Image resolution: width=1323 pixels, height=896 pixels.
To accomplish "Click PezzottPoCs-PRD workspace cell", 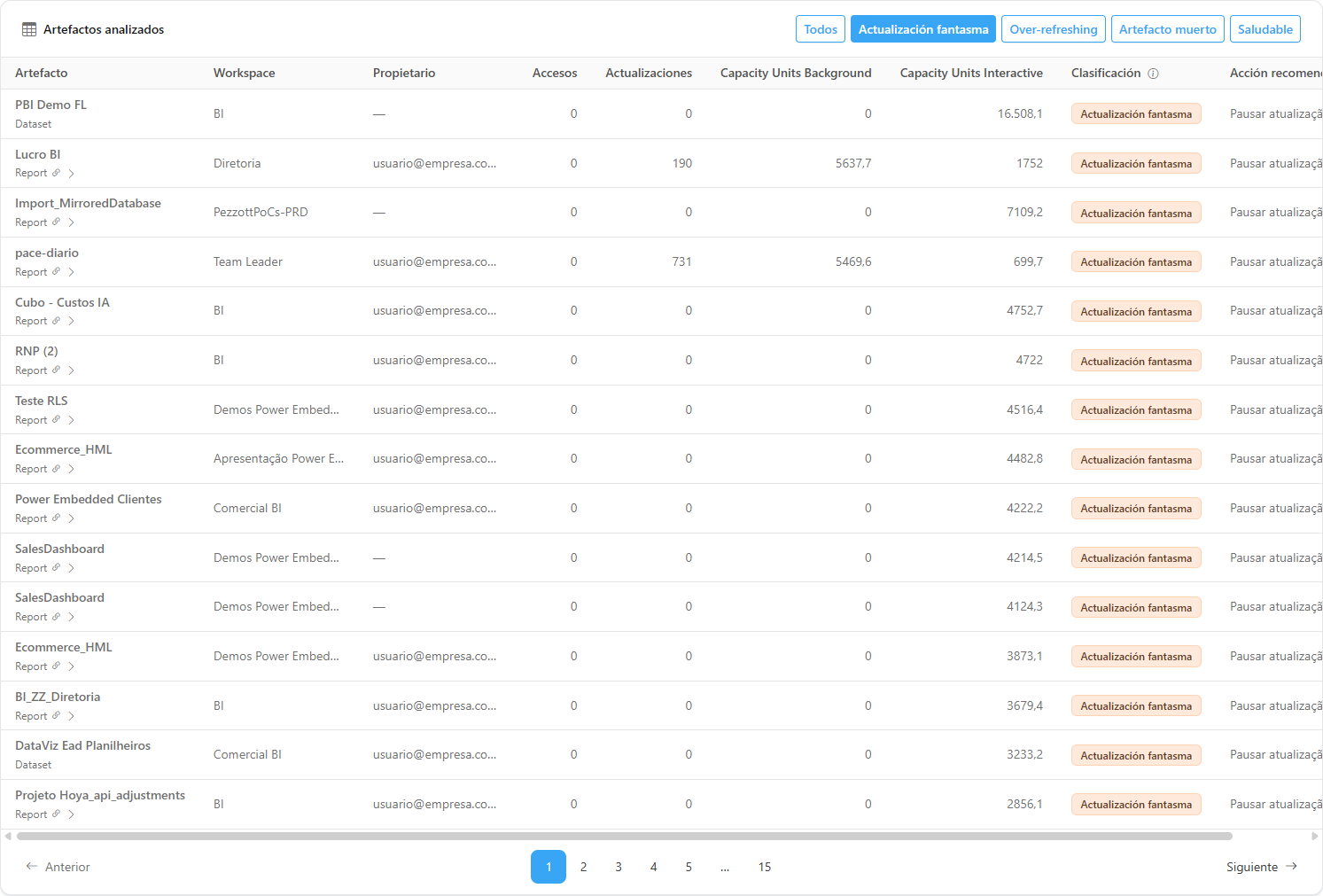I will (x=261, y=213).
